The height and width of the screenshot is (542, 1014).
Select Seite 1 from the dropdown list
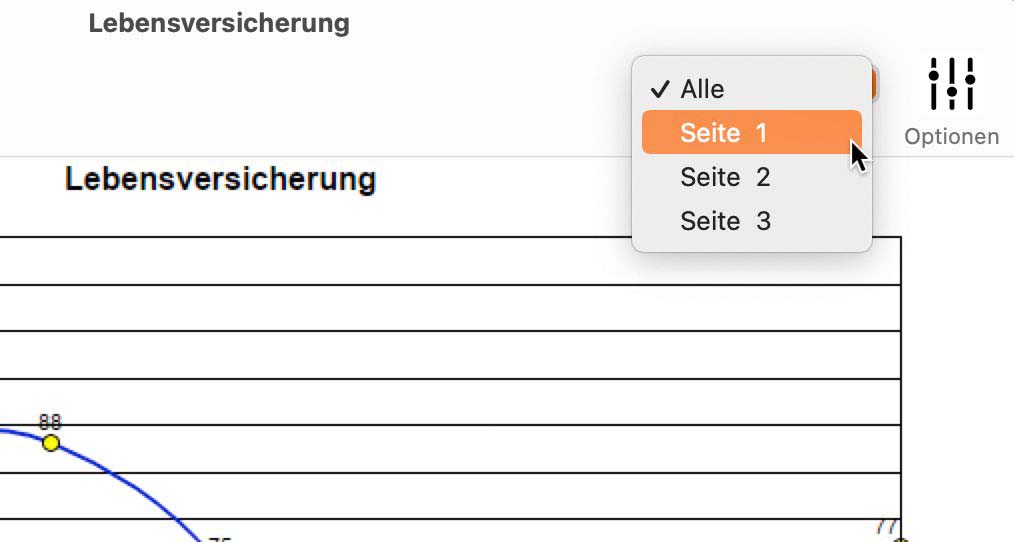click(751, 133)
